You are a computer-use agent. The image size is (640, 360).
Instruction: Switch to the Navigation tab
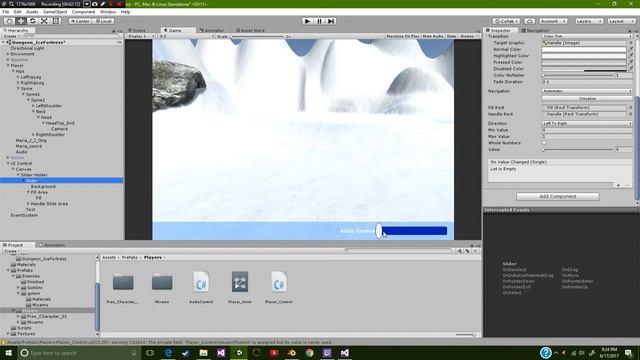pyautogui.click(x=535, y=30)
